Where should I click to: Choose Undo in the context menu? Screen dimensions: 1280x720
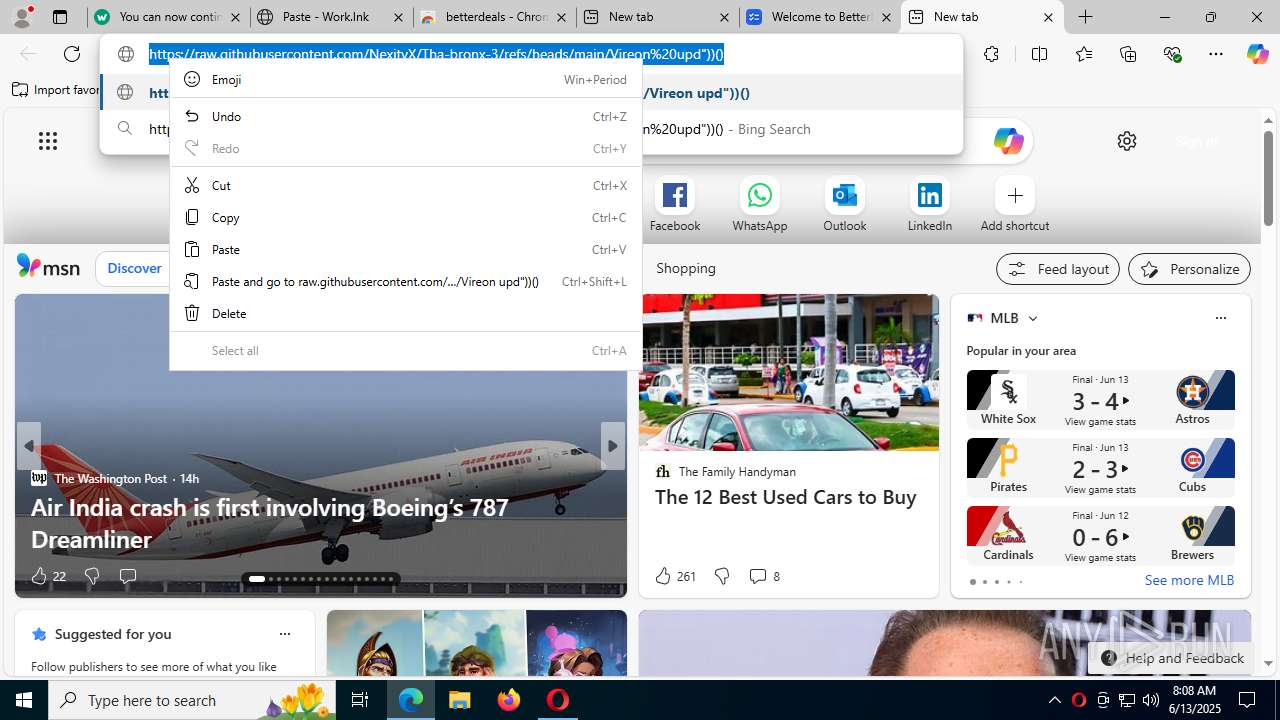405,116
